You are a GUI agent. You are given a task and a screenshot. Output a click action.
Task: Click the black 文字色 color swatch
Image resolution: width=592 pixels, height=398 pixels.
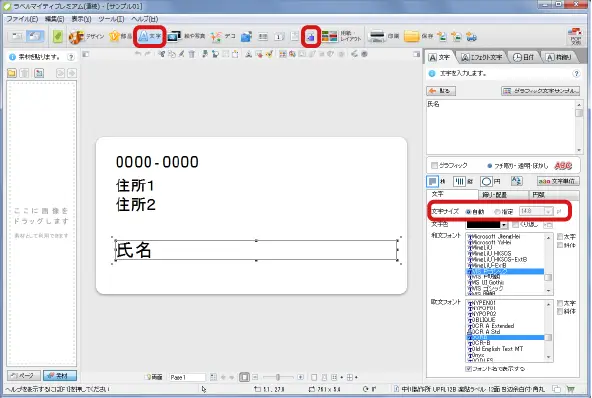pos(483,225)
